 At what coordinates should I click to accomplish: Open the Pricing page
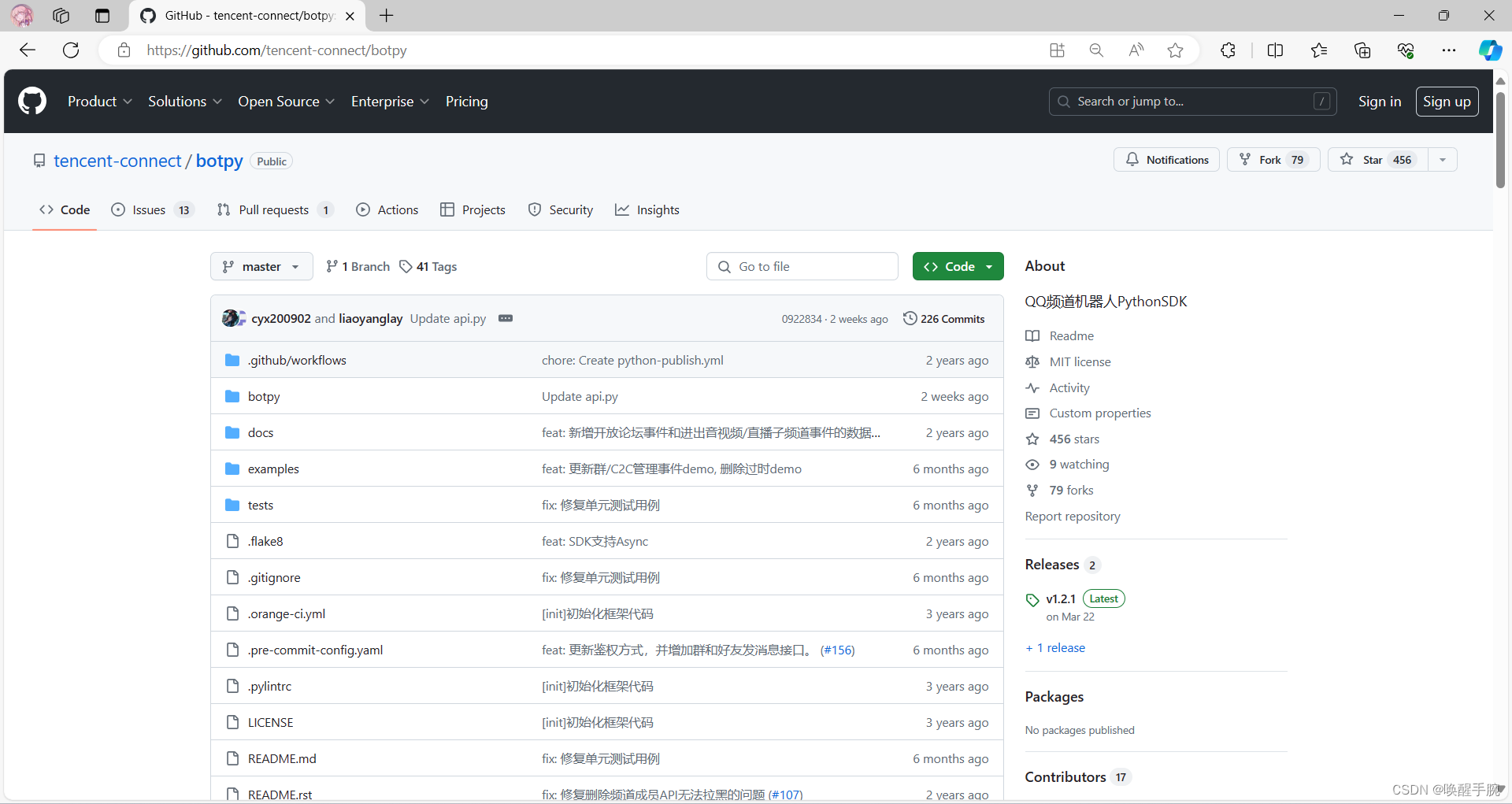coord(466,102)
